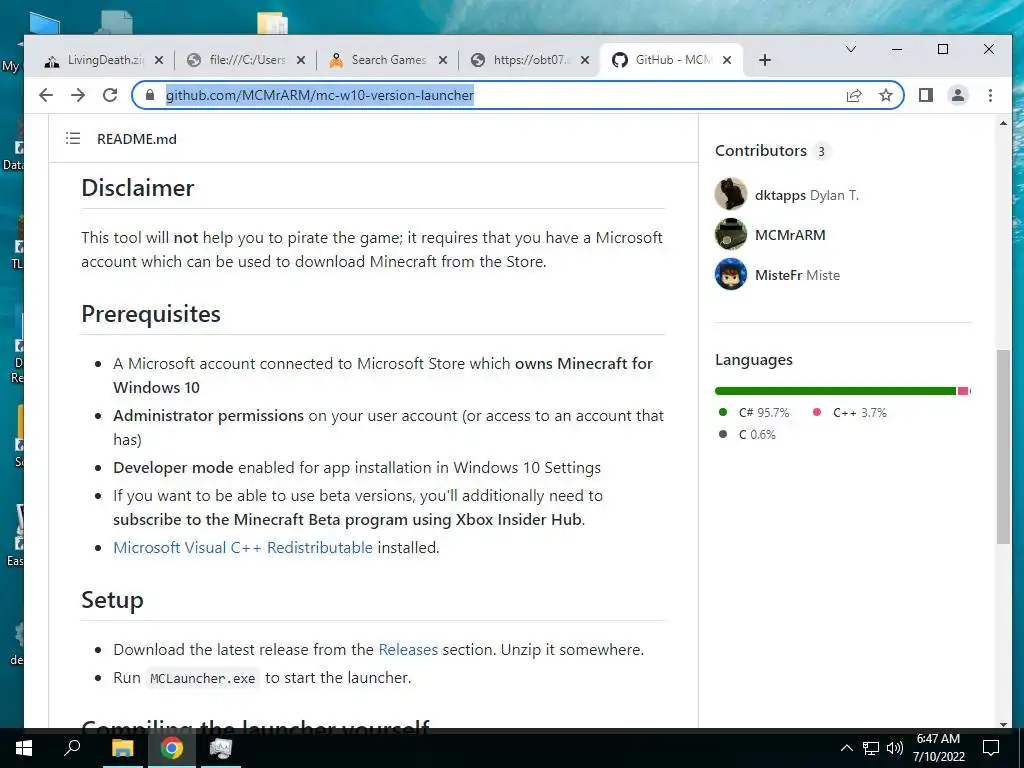Close the GitHub - MCMrARM tab
This screenshot has height=768, width=1024.
727,60
